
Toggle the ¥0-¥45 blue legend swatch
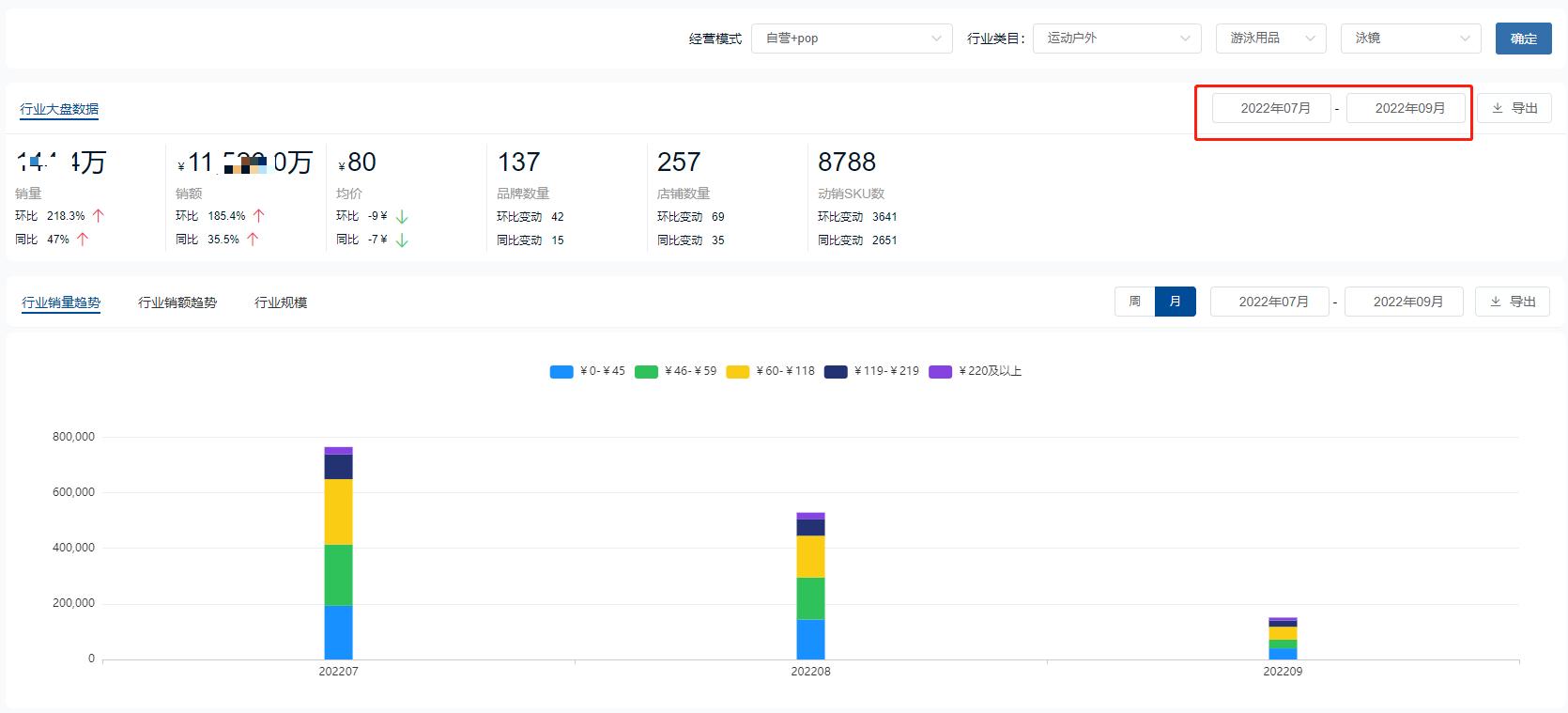(x=561, y=372)
